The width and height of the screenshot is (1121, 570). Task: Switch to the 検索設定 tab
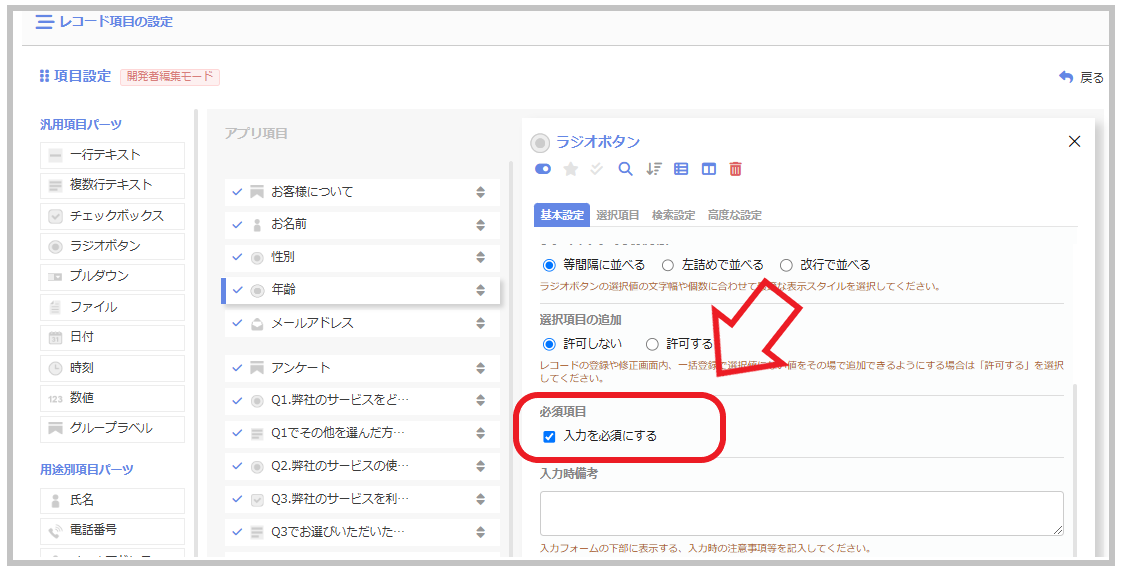point(673,215)
